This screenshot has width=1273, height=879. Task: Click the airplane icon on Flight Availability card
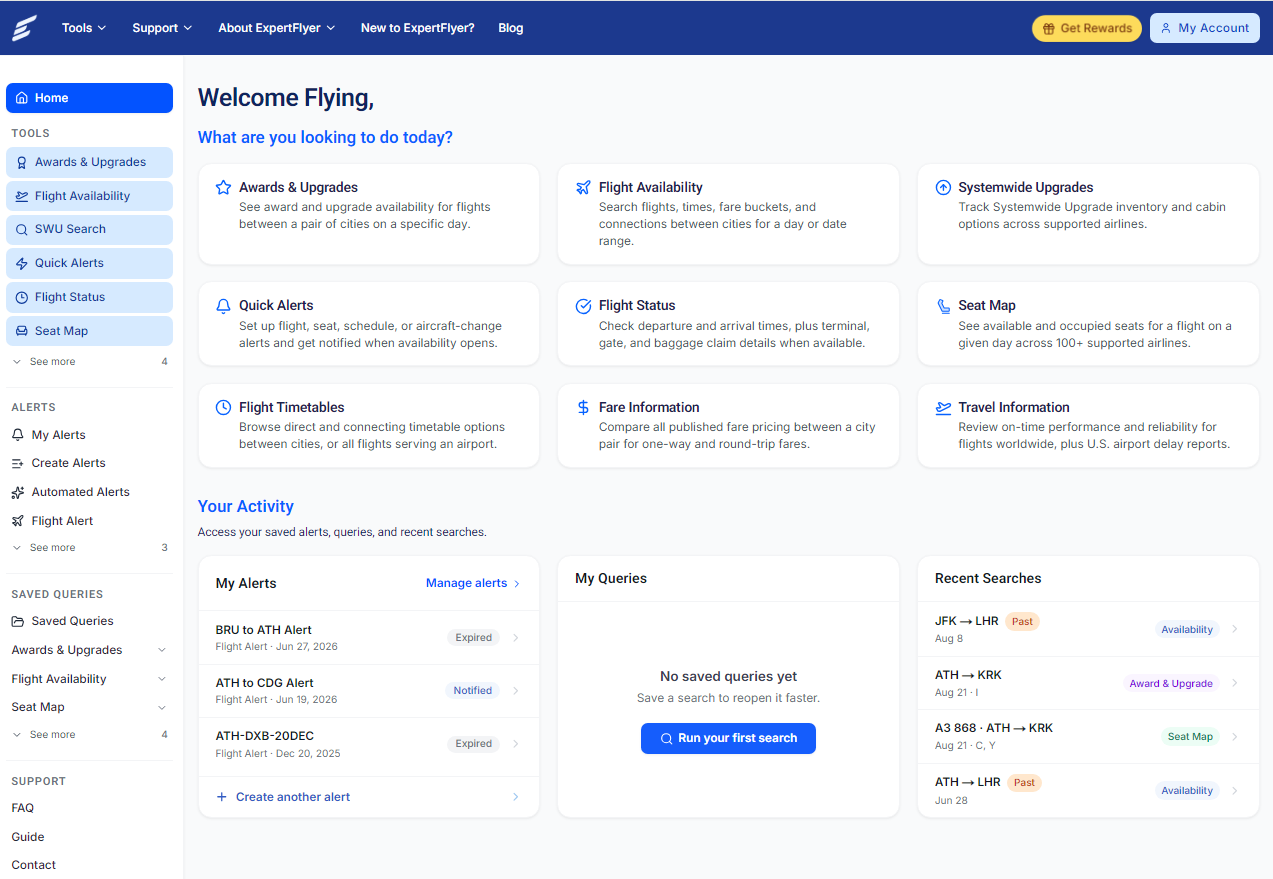click(x=583, y=187)
